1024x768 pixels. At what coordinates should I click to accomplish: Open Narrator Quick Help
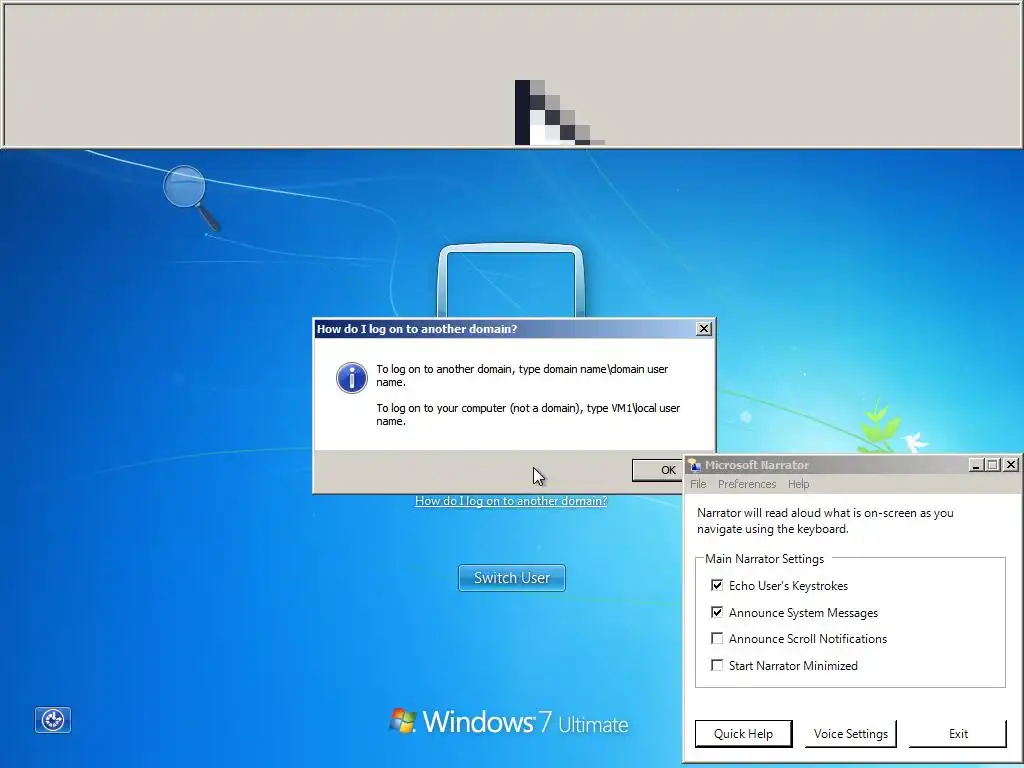(x=743, y=734)
